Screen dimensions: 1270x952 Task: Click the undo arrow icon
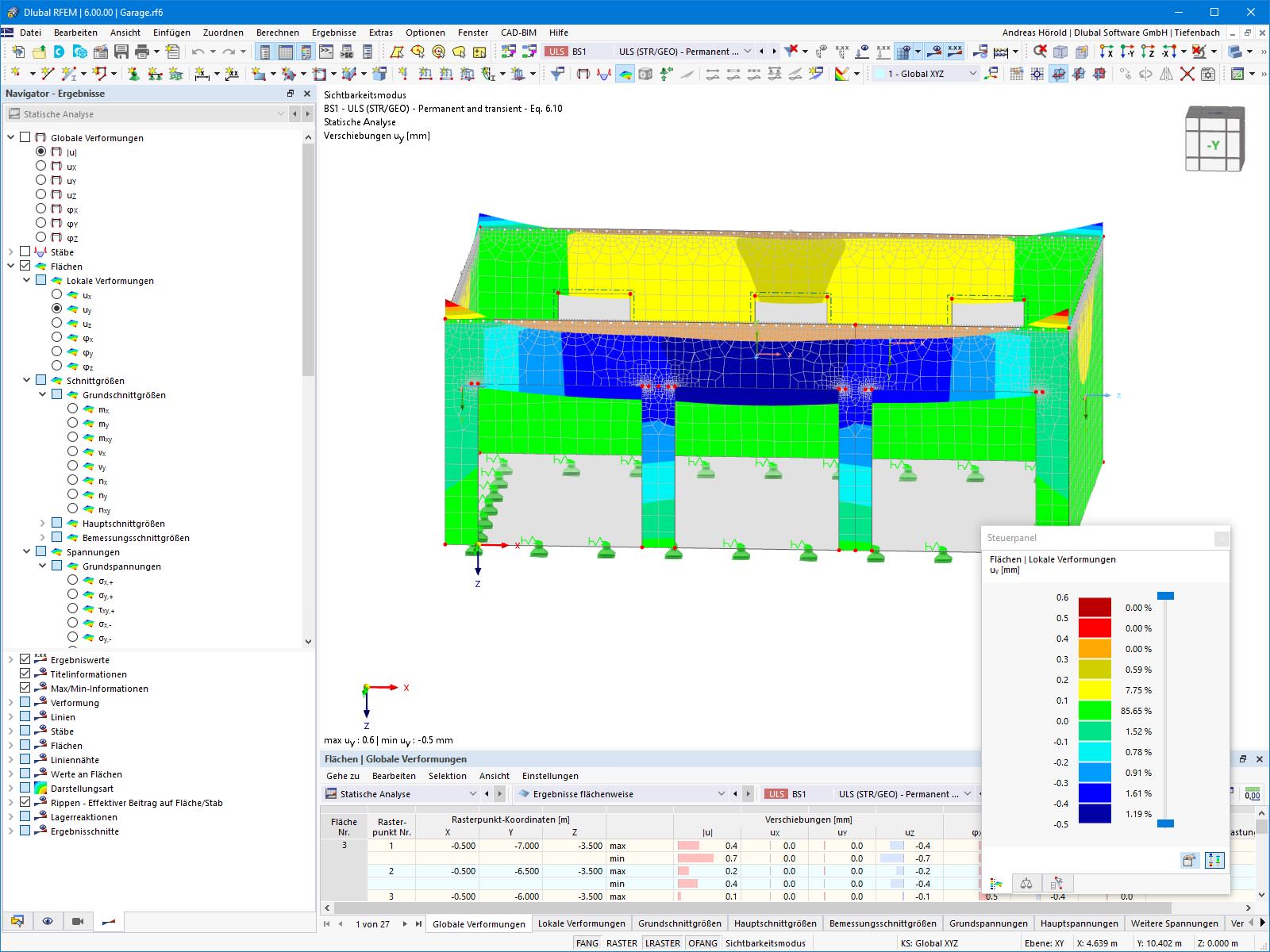pyautogui.click(x=198, y=52)
